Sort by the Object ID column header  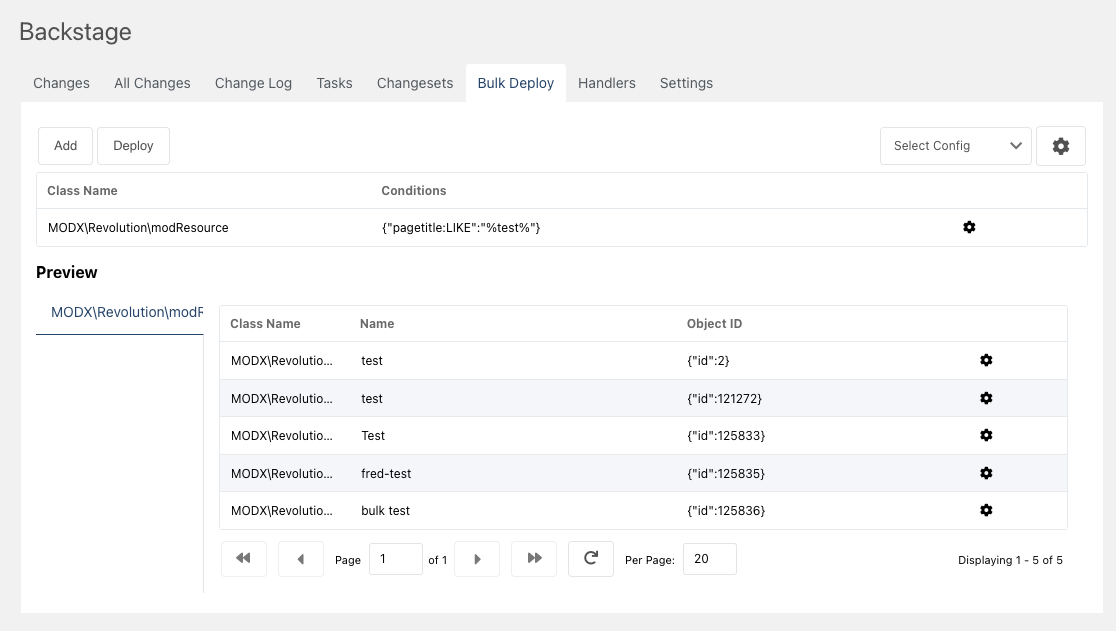715,324
